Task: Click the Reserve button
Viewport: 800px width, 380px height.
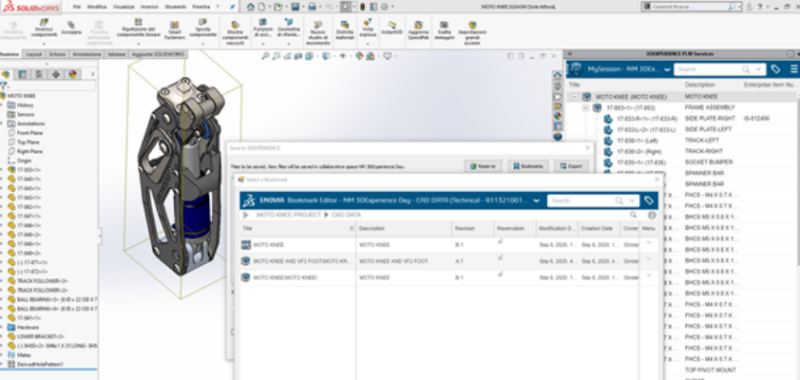Action: (483, 166)
